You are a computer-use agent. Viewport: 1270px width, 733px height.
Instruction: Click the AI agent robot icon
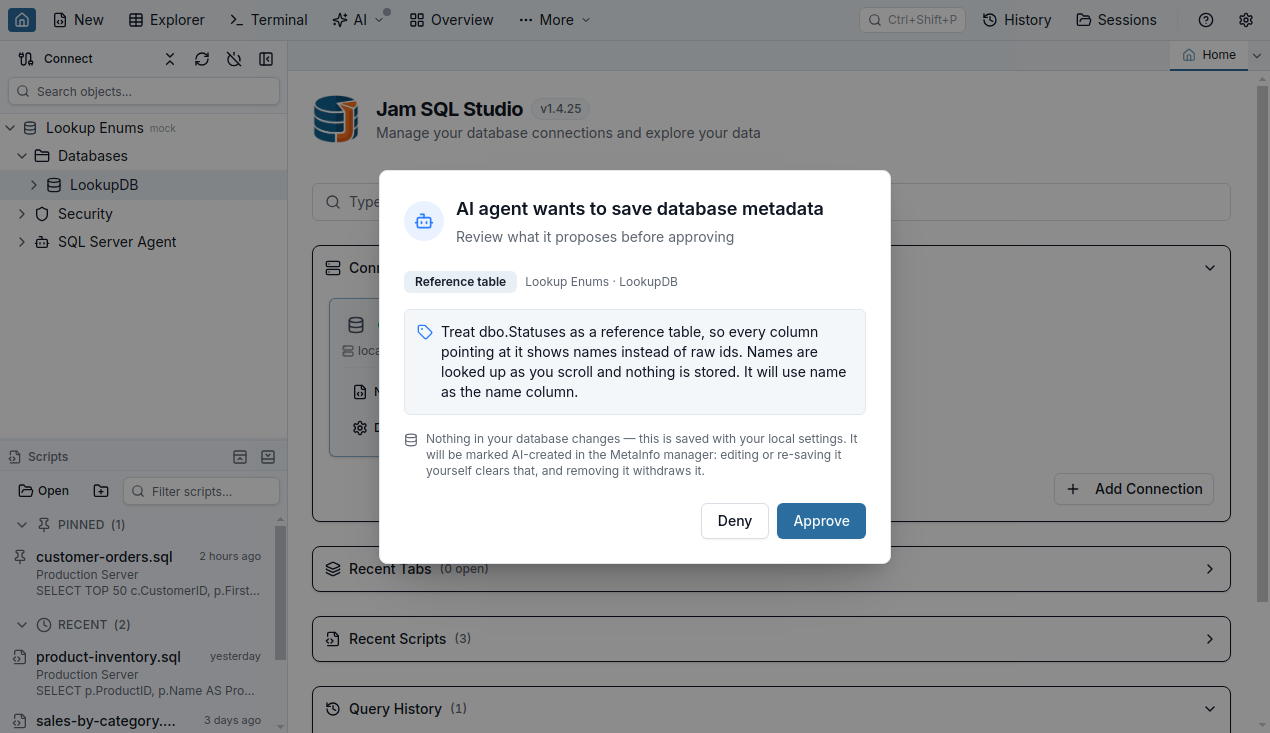424,221
